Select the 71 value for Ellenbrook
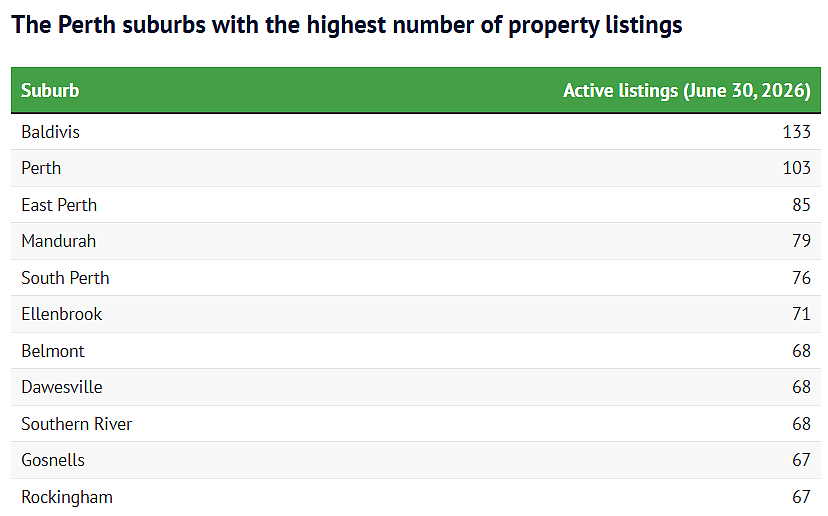828x516 pixels. click(801, 314)
